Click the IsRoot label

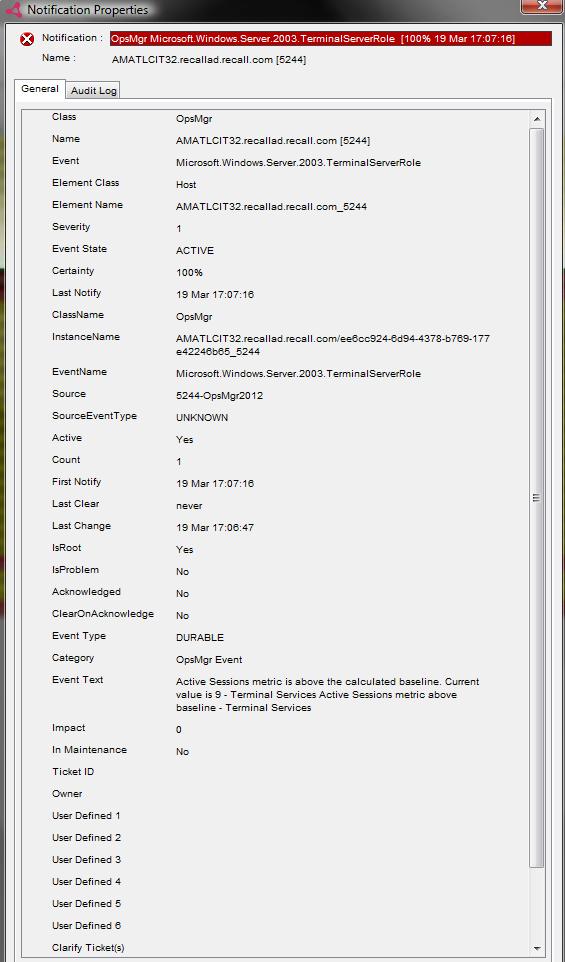point(66,548)
